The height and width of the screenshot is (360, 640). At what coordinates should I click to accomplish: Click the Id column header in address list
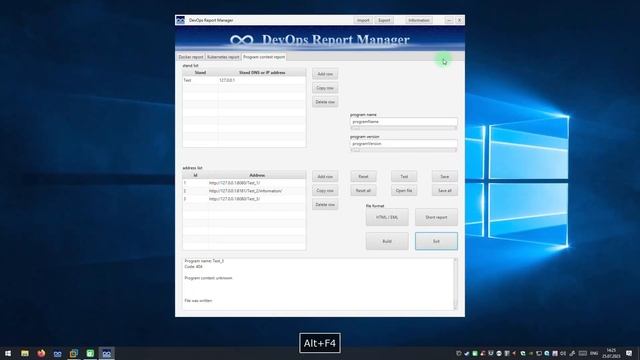[x=195, y=175]
